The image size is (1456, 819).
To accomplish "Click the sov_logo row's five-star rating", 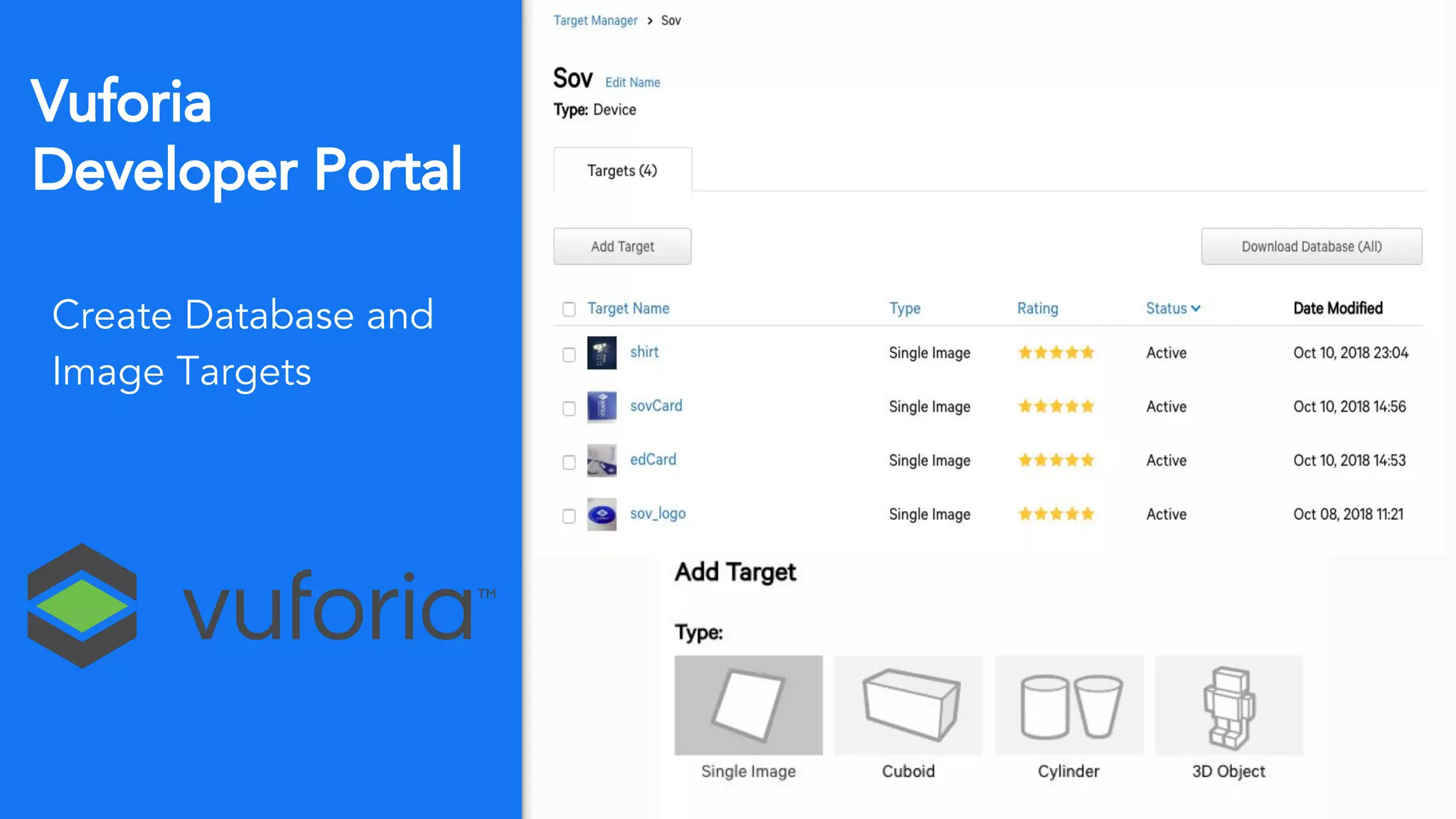I will pyautogui.click(x=1056, y=514).
